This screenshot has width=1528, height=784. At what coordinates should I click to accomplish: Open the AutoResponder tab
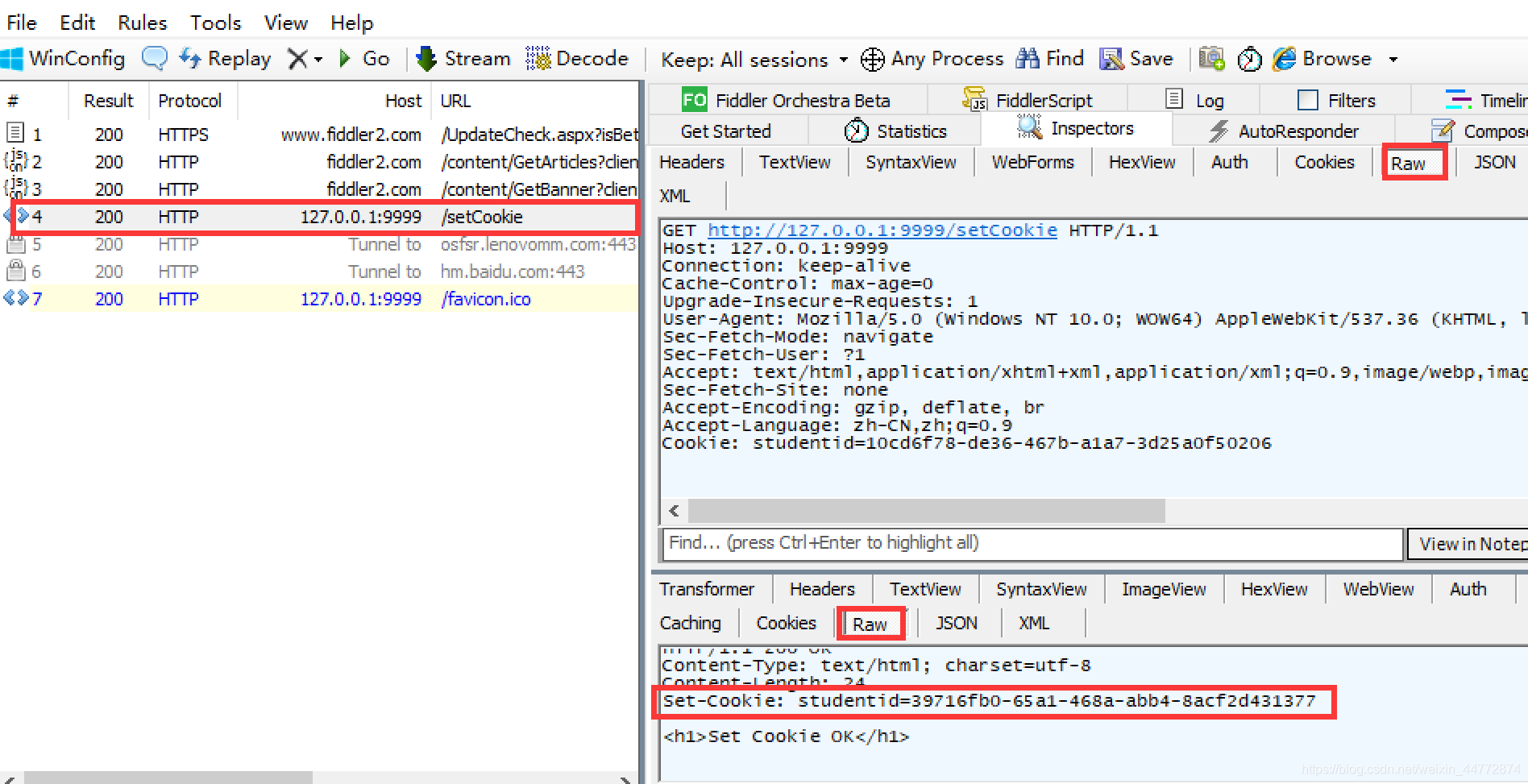[1284, 131]
